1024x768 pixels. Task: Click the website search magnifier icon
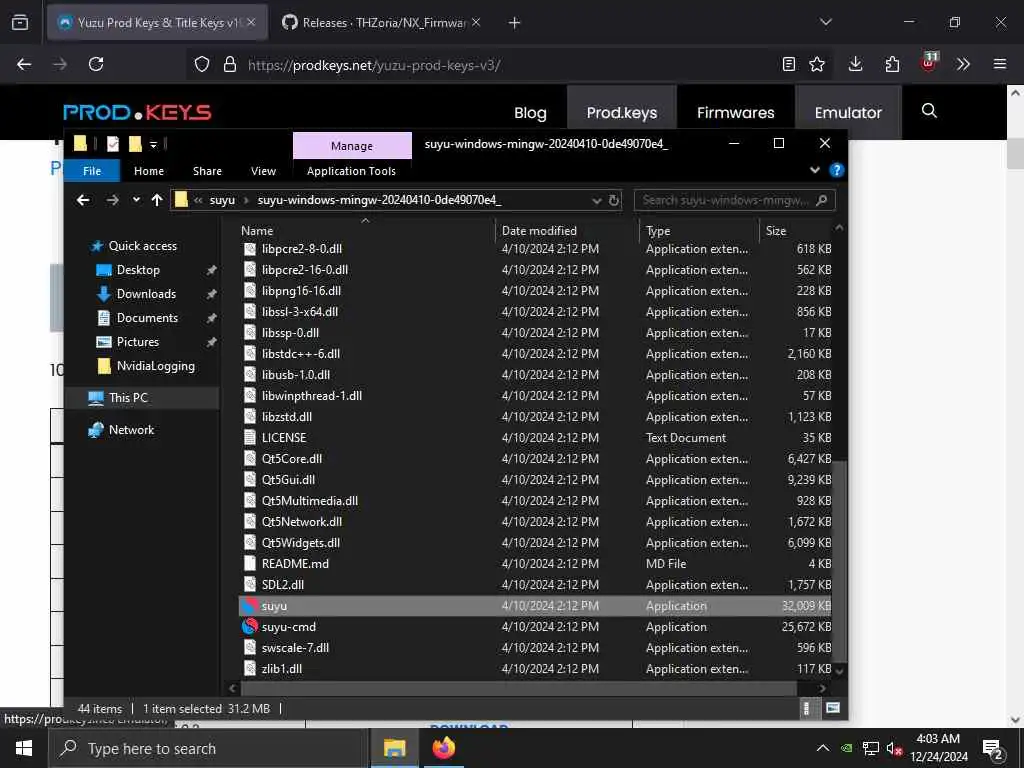(929, 111)
